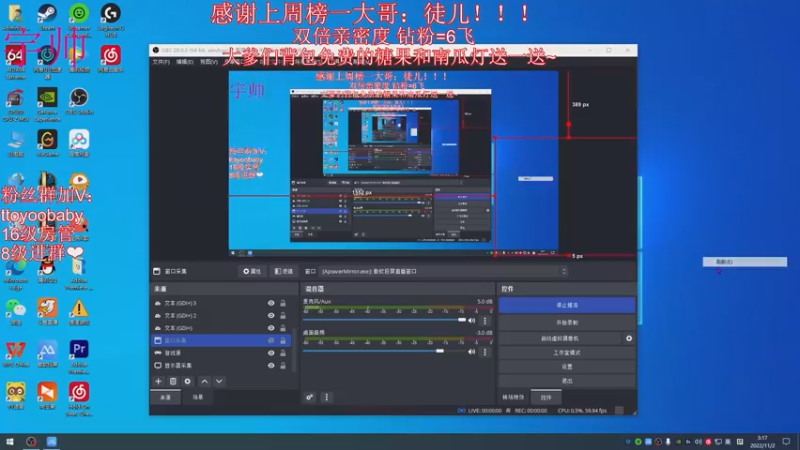The height and width of the screenshot is (450, 800).
Task: Open the 滤镜 button in source toolbar
Action: pos(284,271)
